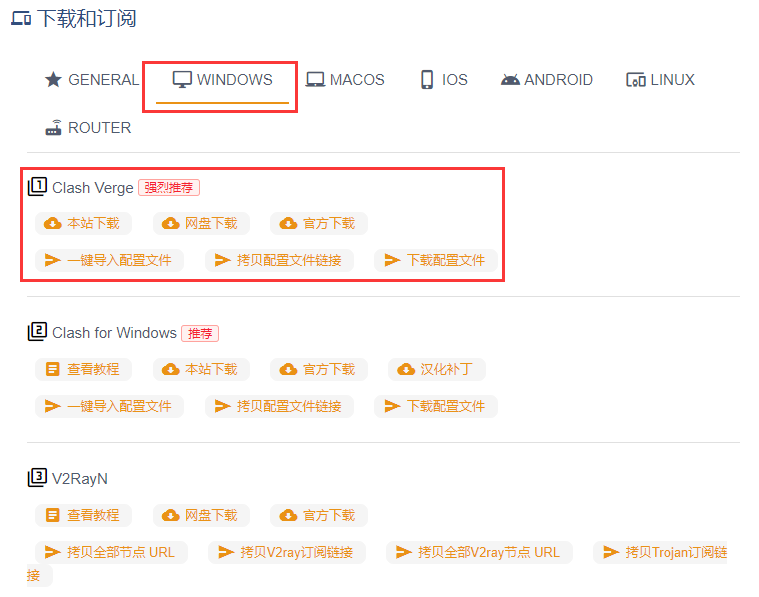Viewport: 759px width, 597px height.
Task: Click Clash for Windows 本站下载 button
Action: [201, 369]
